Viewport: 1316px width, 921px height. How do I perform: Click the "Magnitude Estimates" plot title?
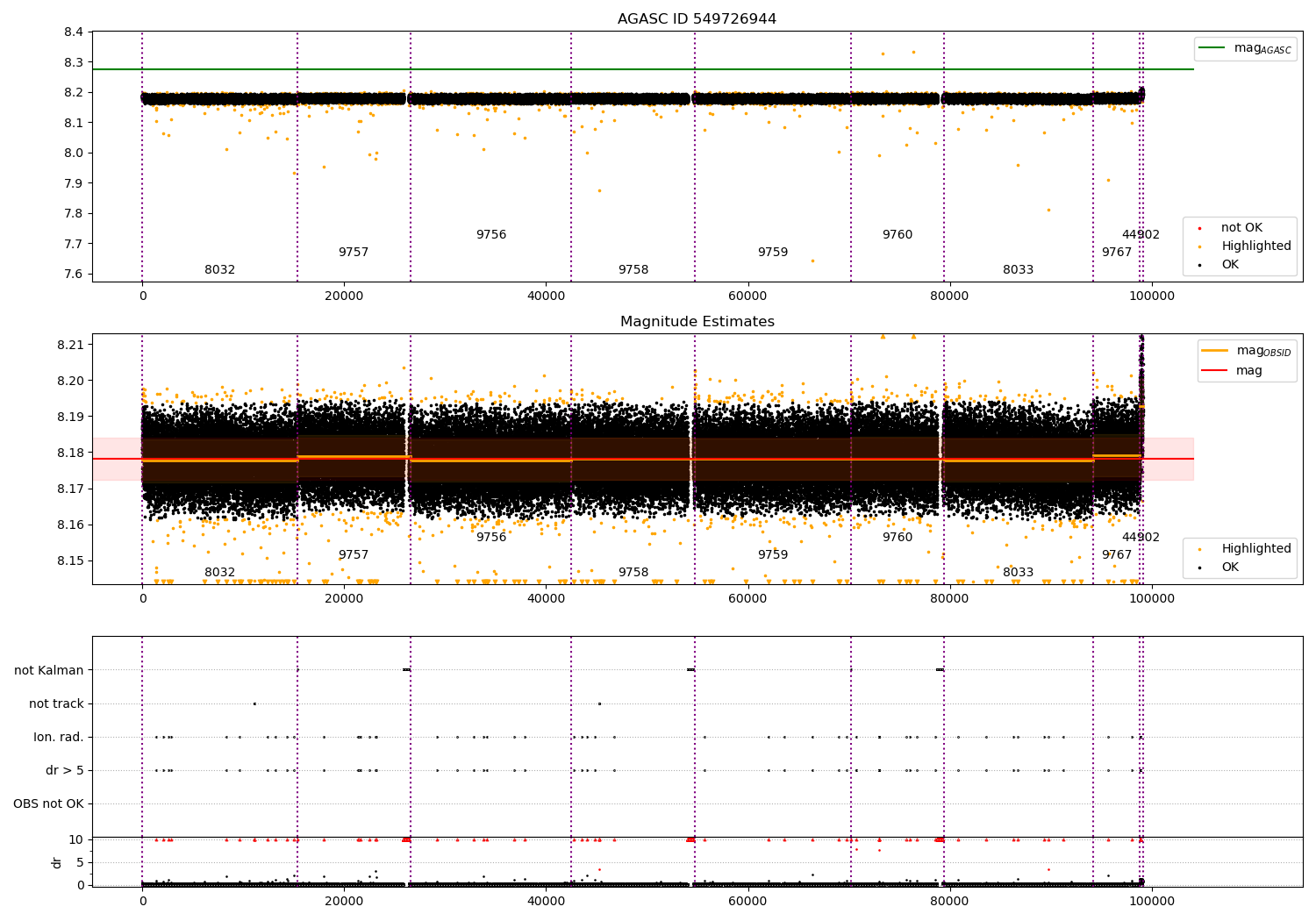tap(697, 322)
